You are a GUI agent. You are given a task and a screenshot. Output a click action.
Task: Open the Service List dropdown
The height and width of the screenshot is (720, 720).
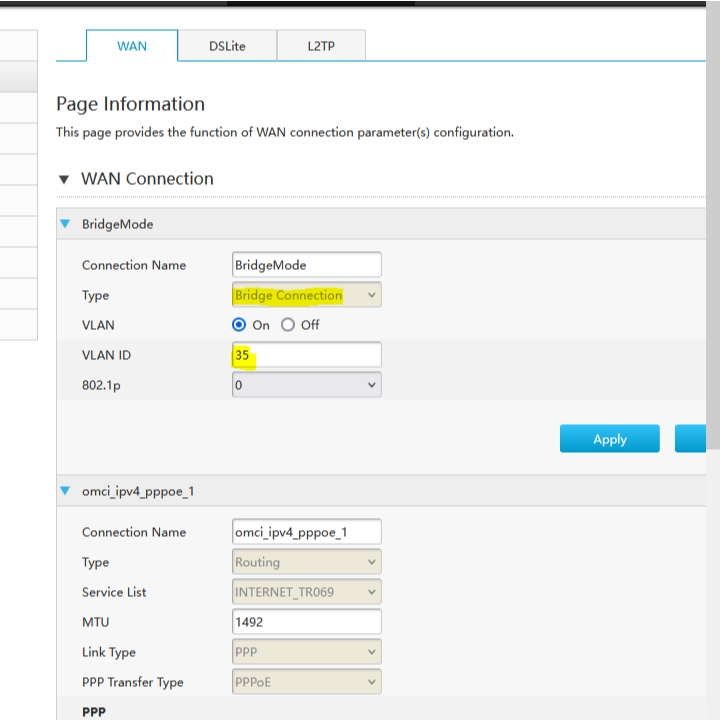coord(306,592)
